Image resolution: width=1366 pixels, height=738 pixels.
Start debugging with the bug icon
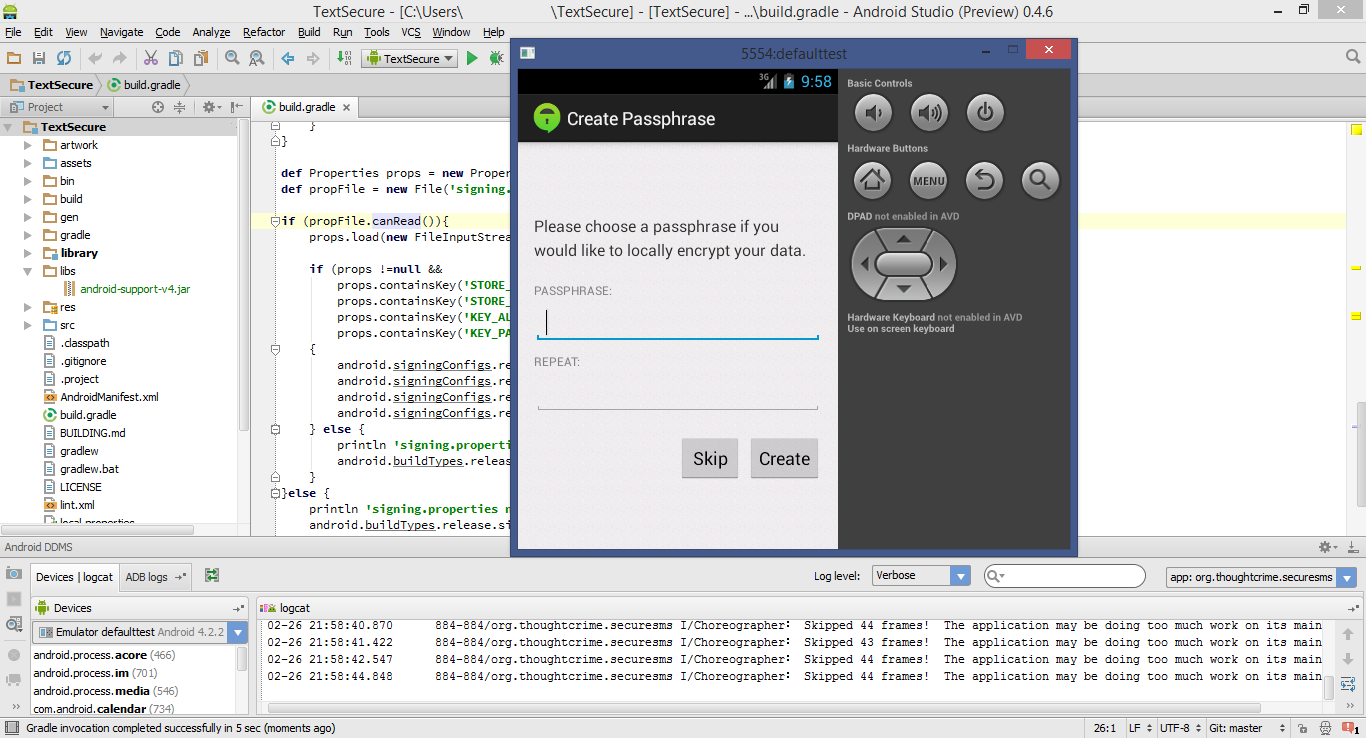pos(496,59)
